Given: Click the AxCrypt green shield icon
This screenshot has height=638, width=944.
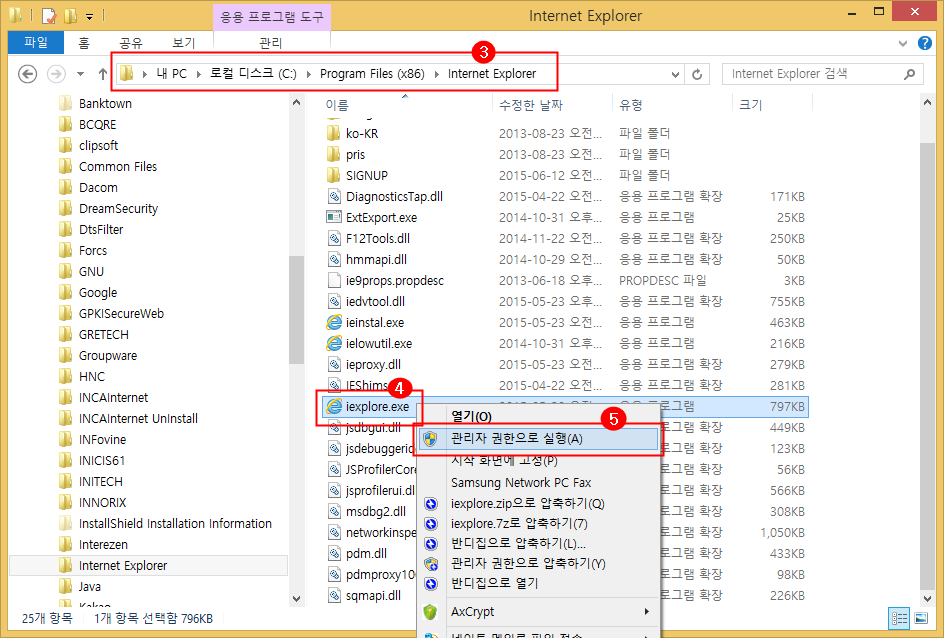Looking at the screenshot, I should 430,612.
